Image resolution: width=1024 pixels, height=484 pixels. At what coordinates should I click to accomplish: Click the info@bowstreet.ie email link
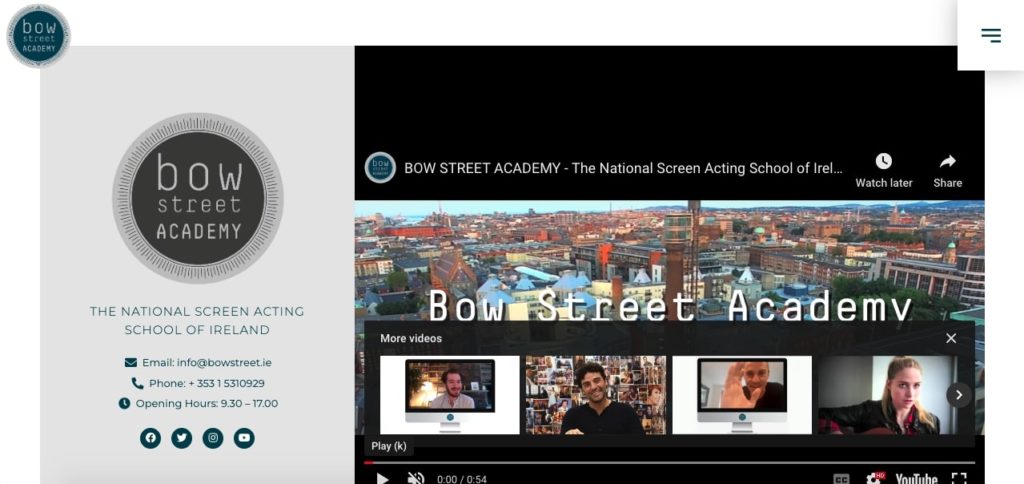point(207,362)
